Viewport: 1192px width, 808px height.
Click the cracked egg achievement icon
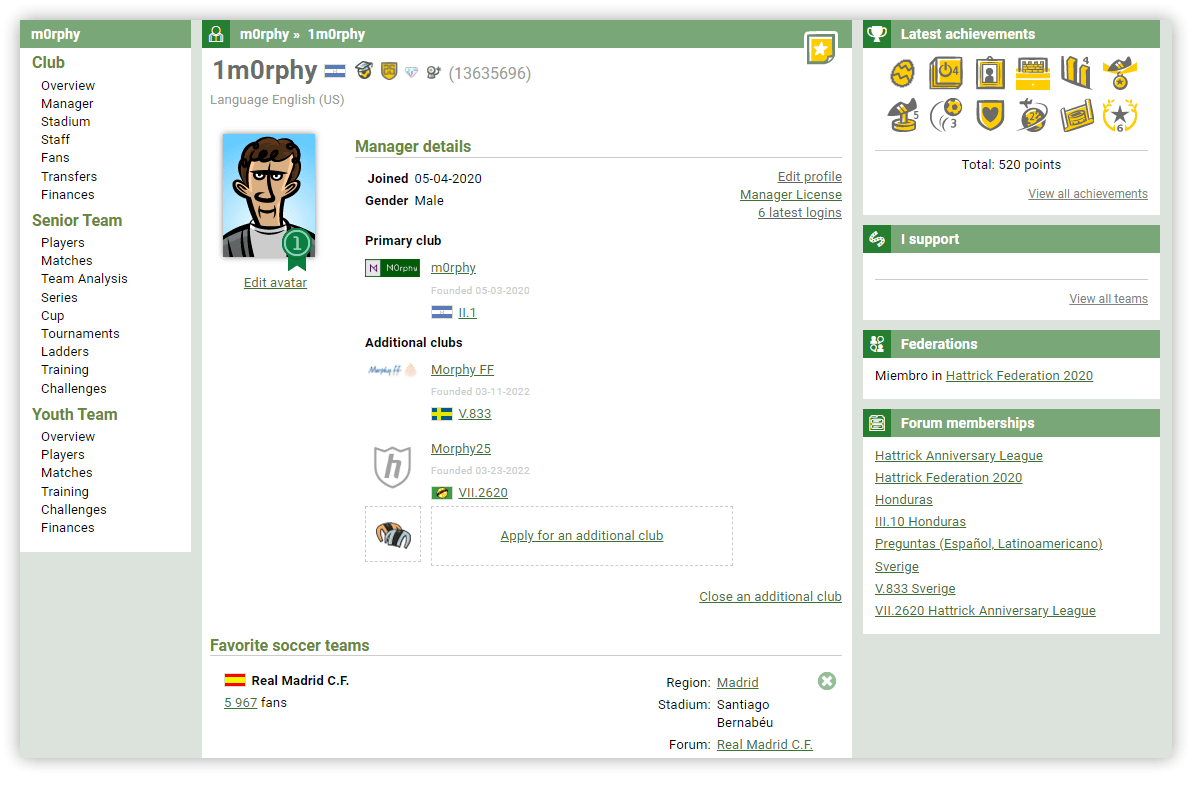pos(902,74)
